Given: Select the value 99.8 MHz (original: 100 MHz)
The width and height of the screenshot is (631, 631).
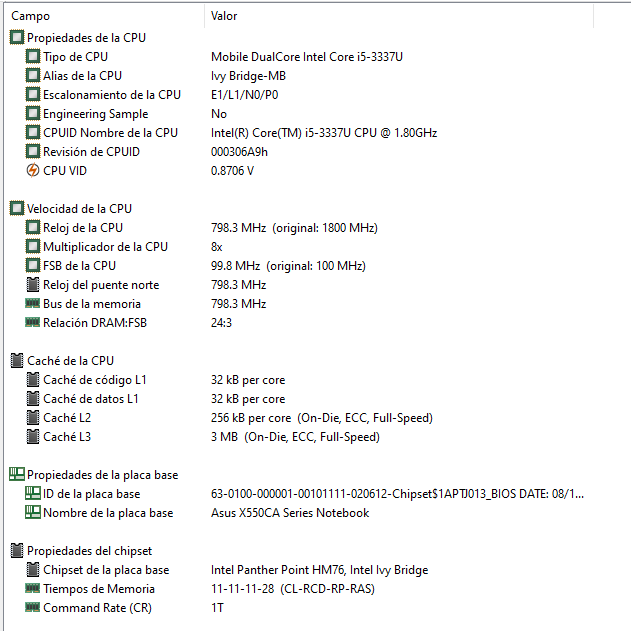Looking at the screenshot, I should click(288, 266).
